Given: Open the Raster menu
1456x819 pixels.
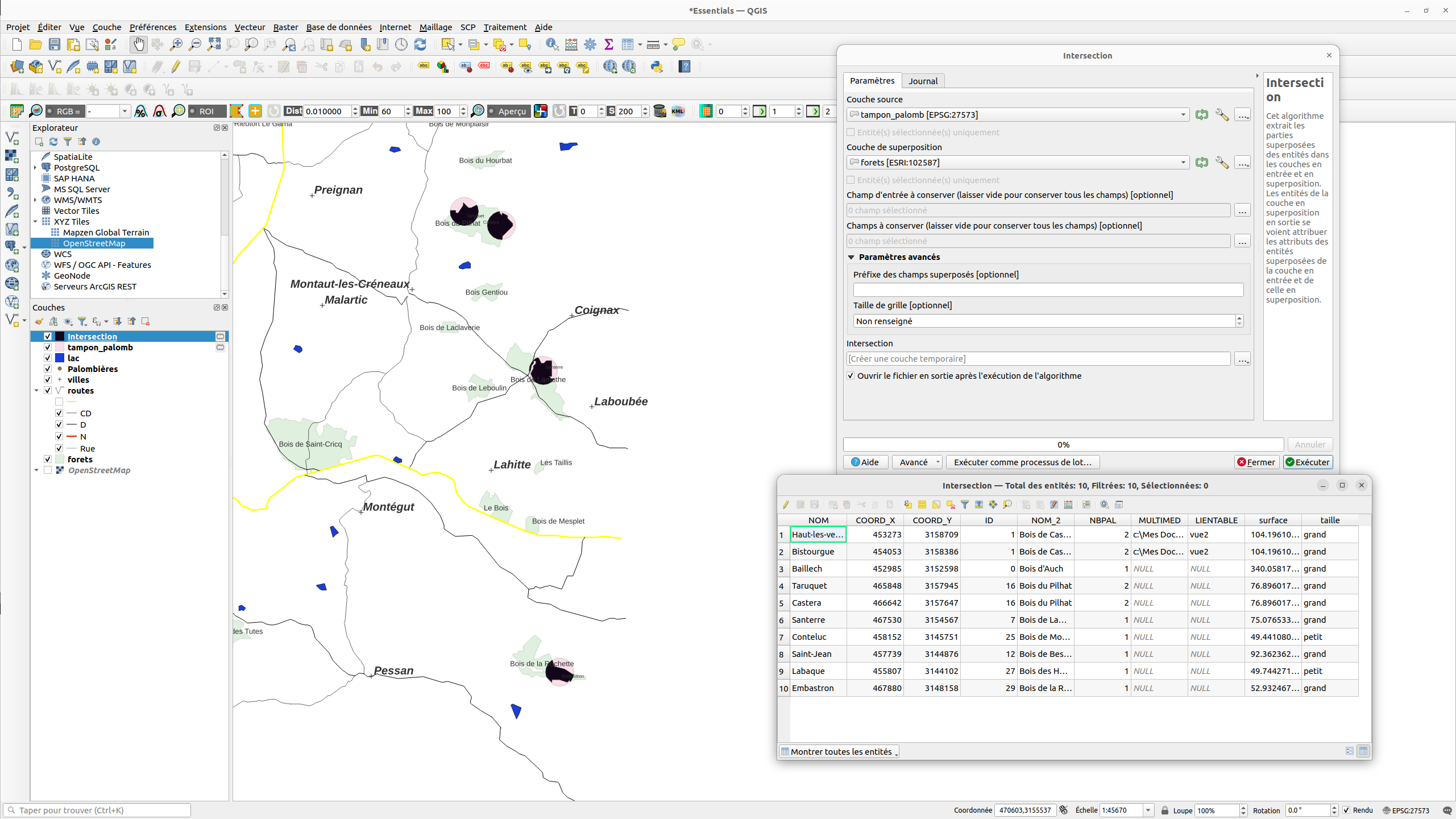Looking at the screenshot, I should (285, 27).
